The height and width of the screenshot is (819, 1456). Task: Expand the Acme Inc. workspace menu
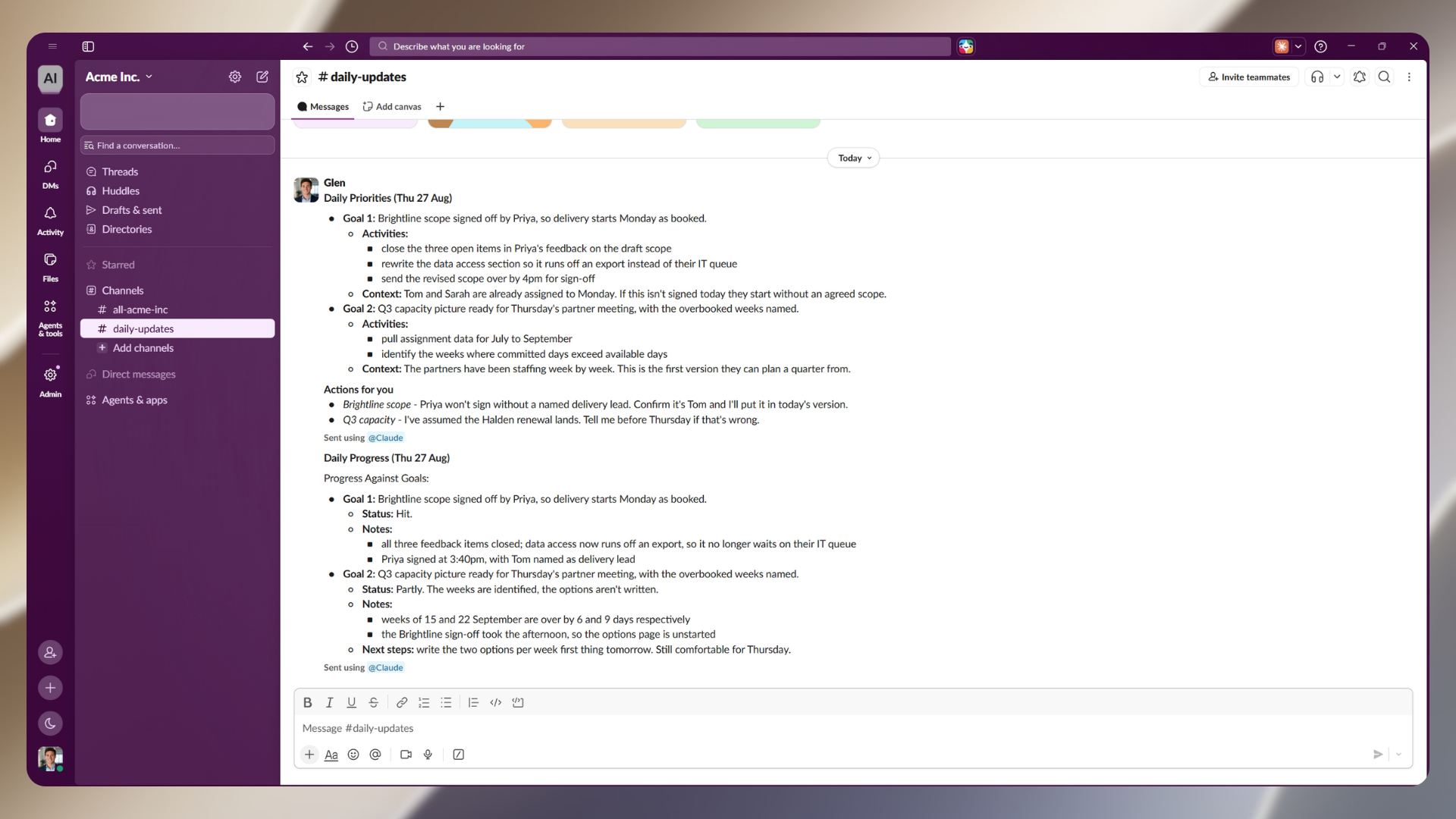click(119, 77)
